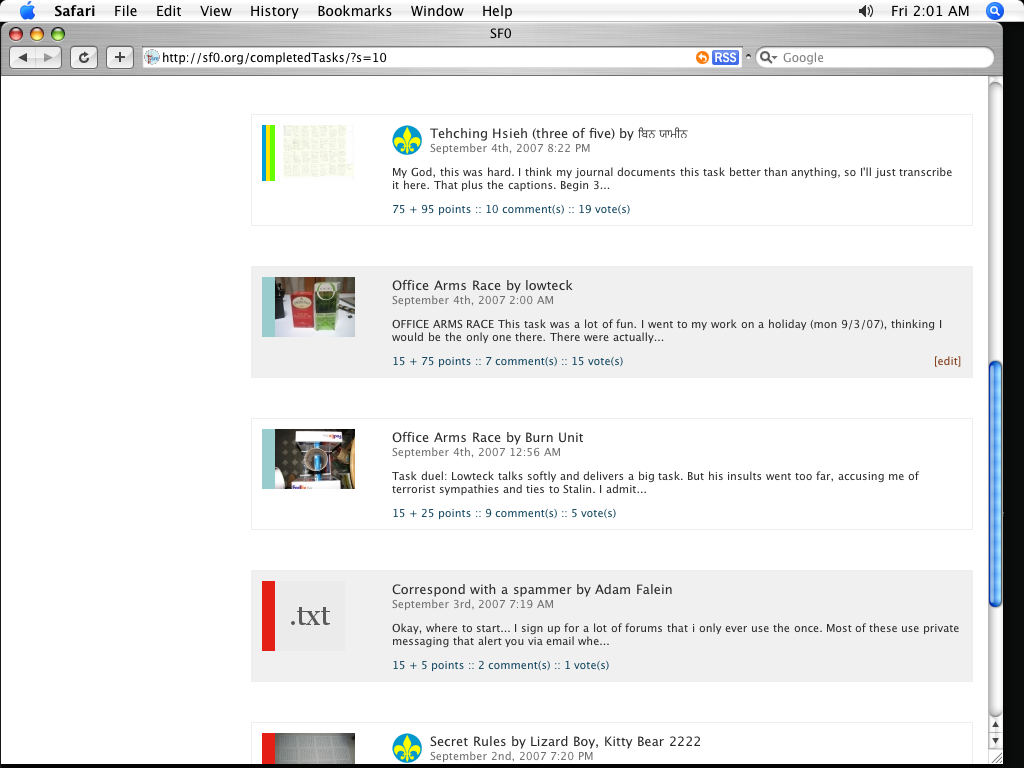Click the Add Bookmark plus button
This screenshot has width=1024, height=768.
coord(119,58)
